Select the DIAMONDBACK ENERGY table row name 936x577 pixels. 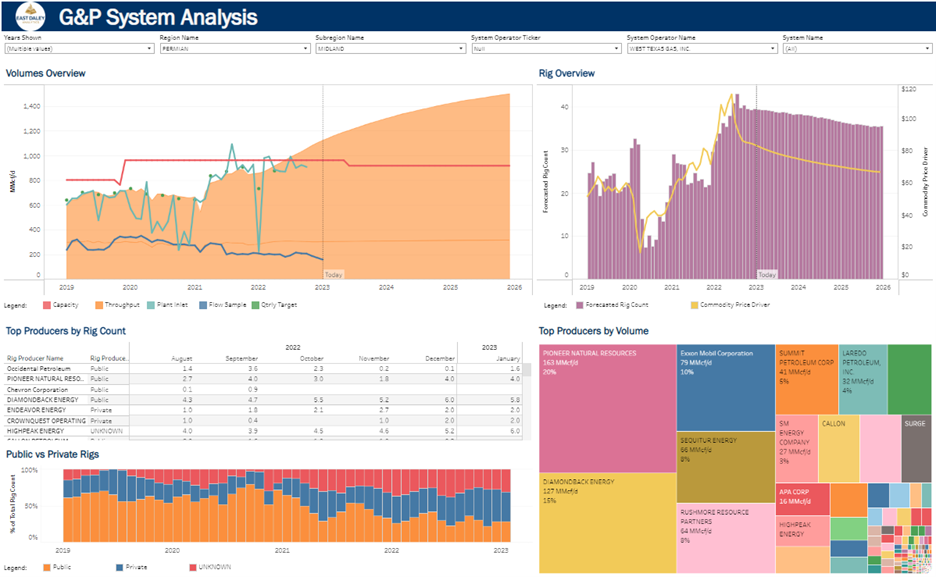click(x=42, y=400)
